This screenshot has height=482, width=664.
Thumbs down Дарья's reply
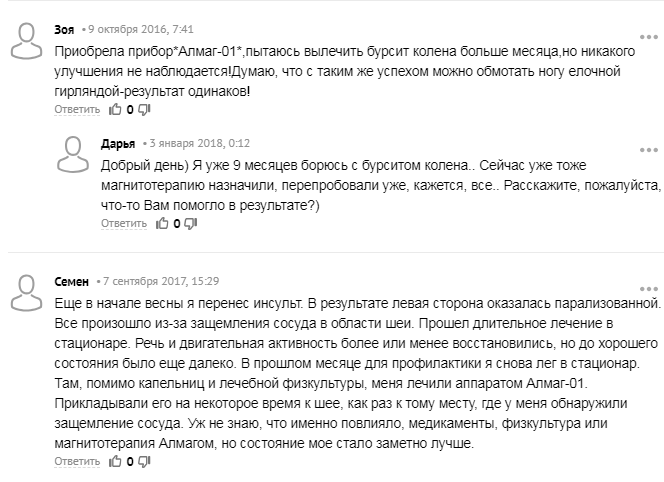191,224
